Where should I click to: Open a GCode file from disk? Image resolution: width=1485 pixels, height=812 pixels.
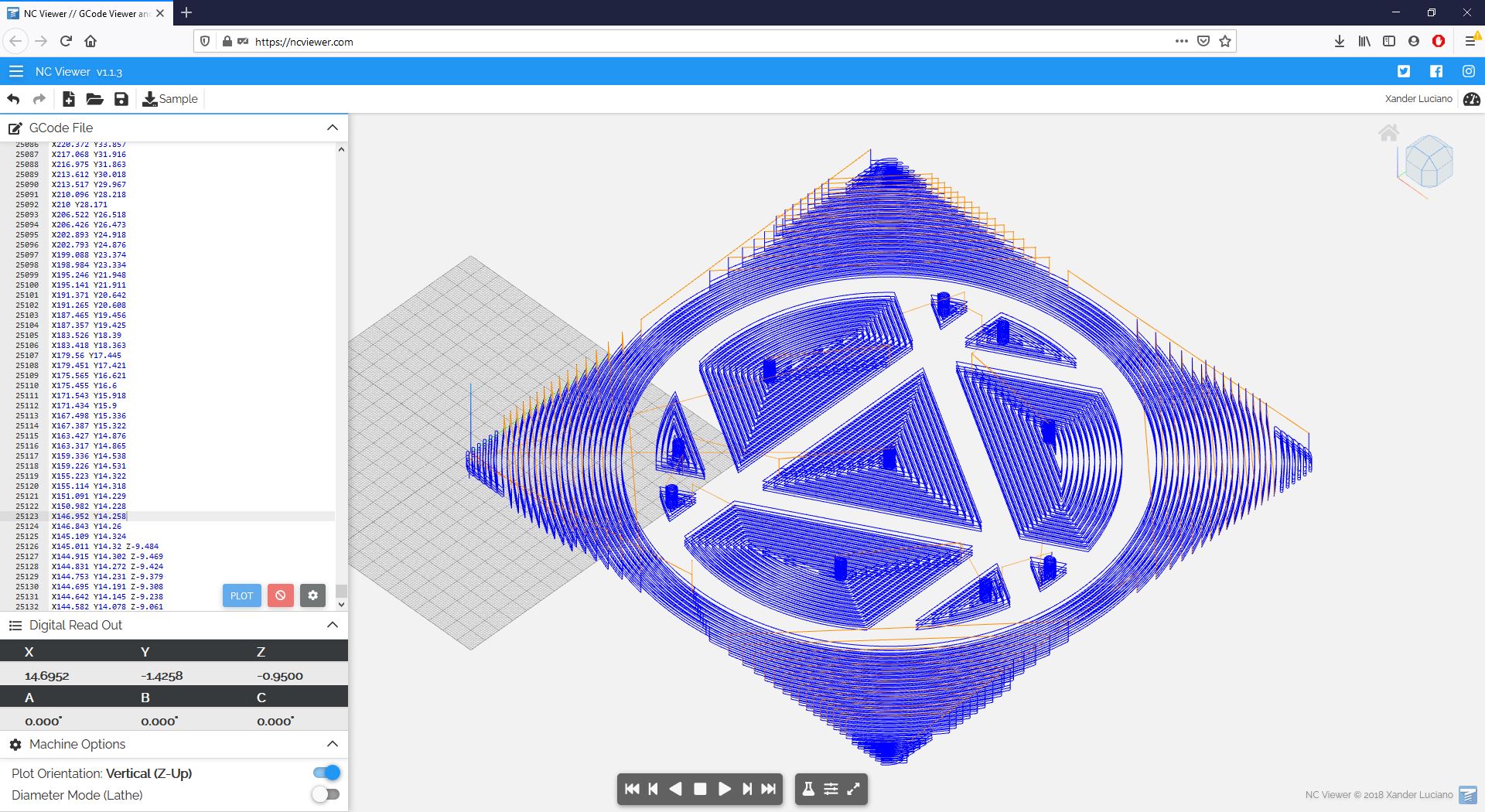94,99
